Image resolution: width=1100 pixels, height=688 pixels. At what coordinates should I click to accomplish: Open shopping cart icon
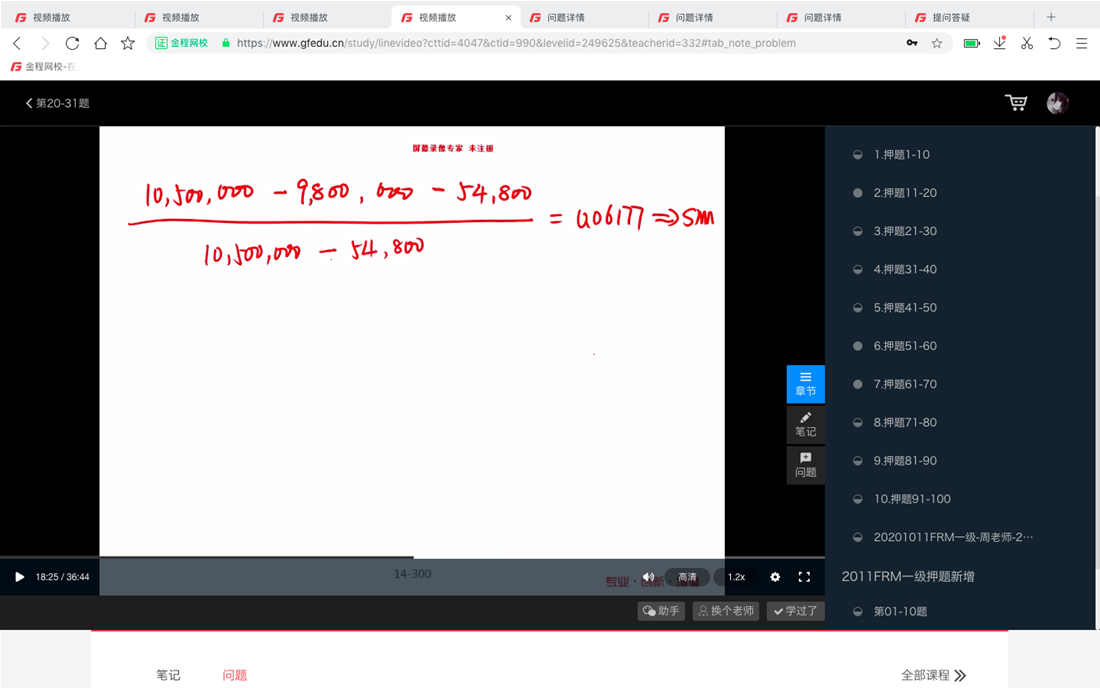pyautogui.click(x=1016, y=103)
